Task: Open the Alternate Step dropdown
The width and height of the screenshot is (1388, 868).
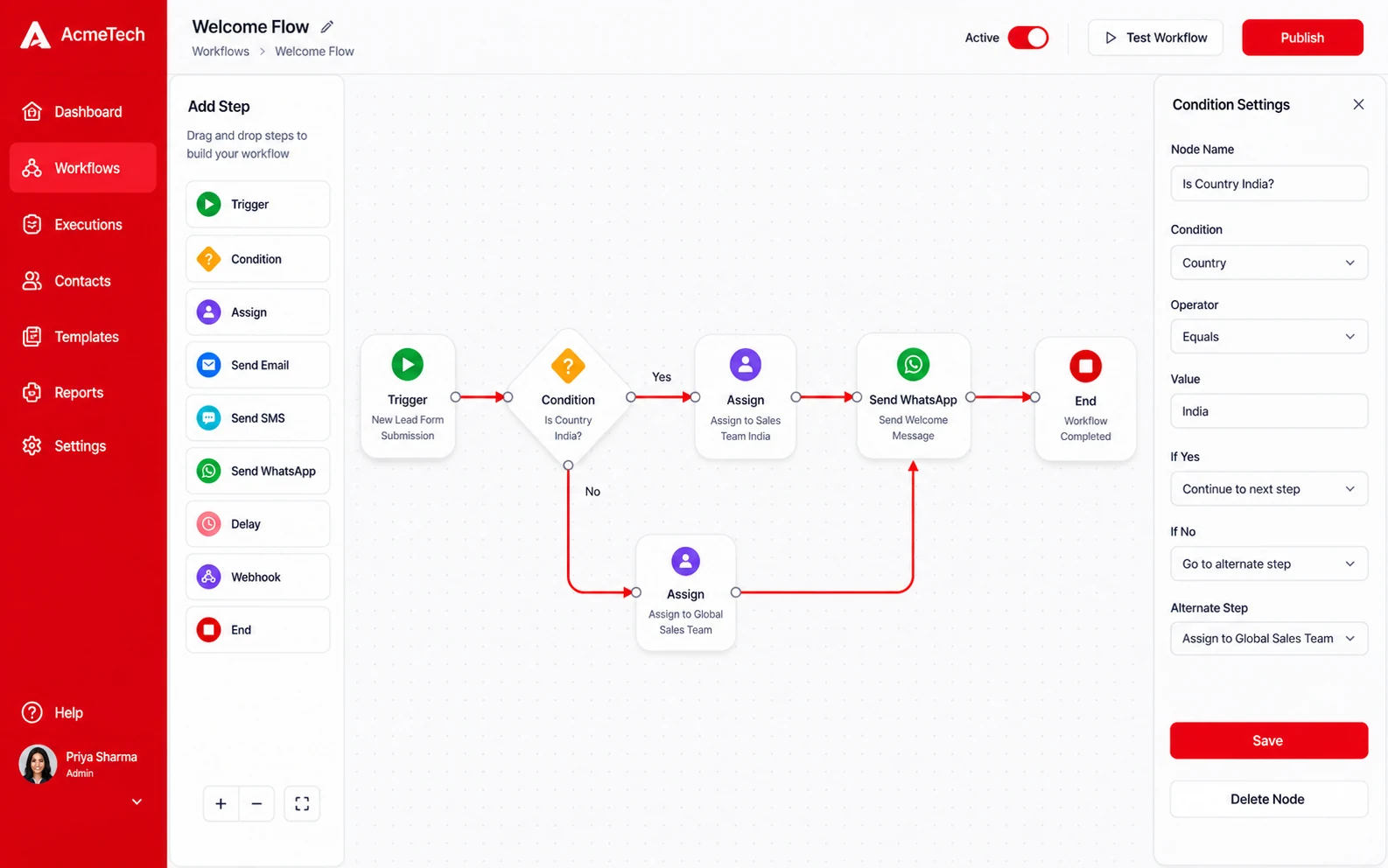Action: (x=1269, y=638)
